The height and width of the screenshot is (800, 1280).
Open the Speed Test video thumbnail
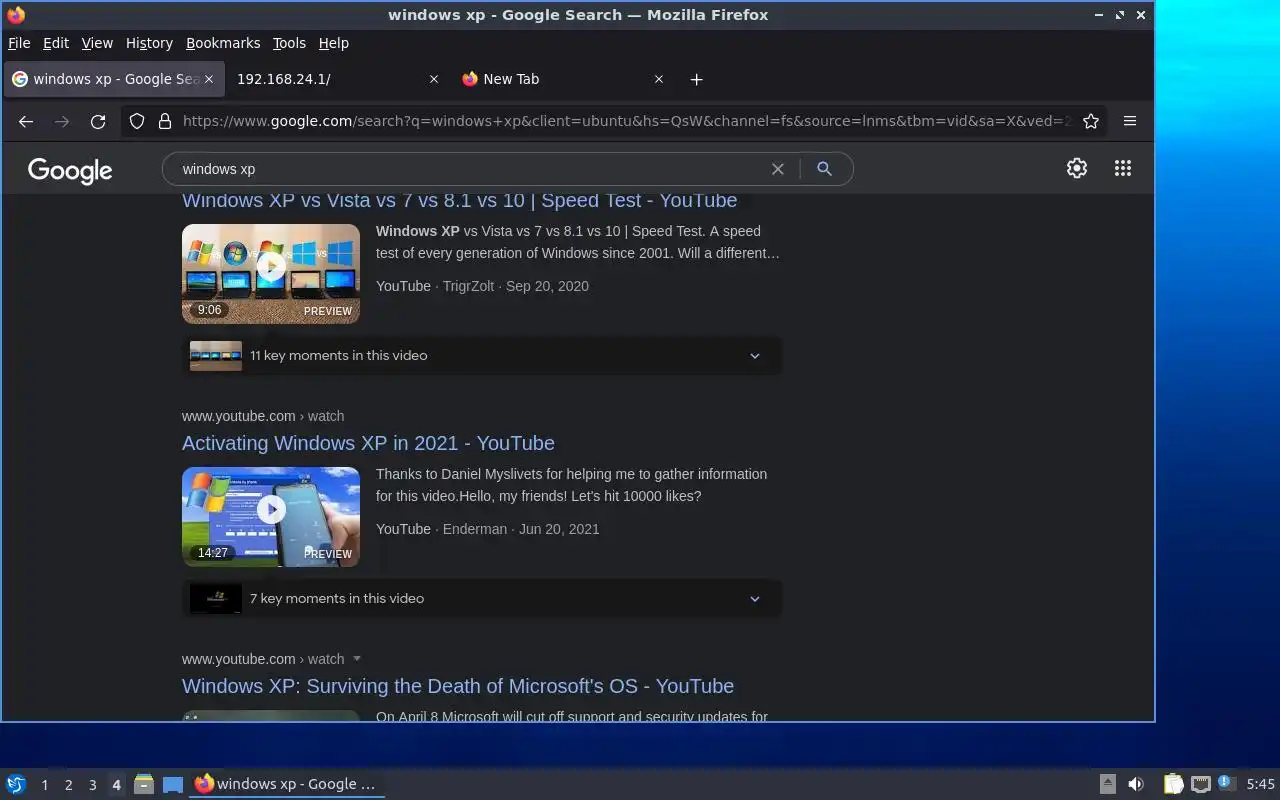(271, 273)
